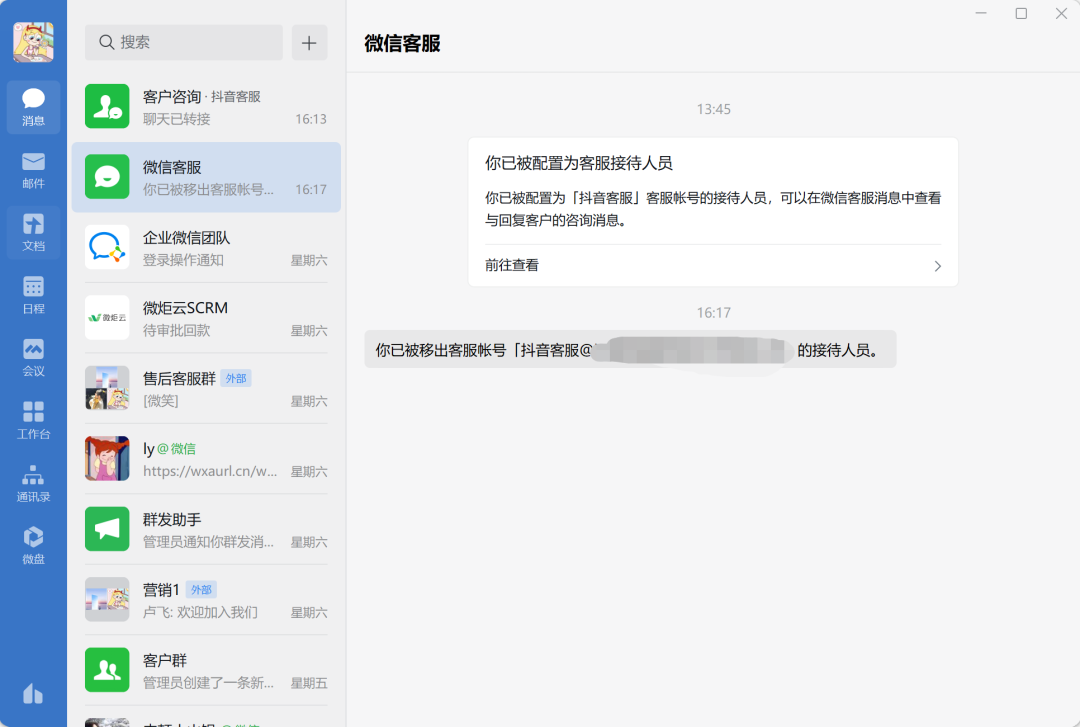Click the 搜索 search field
This screenshot has width=1080, height=727.
click(x=184, y=42)
